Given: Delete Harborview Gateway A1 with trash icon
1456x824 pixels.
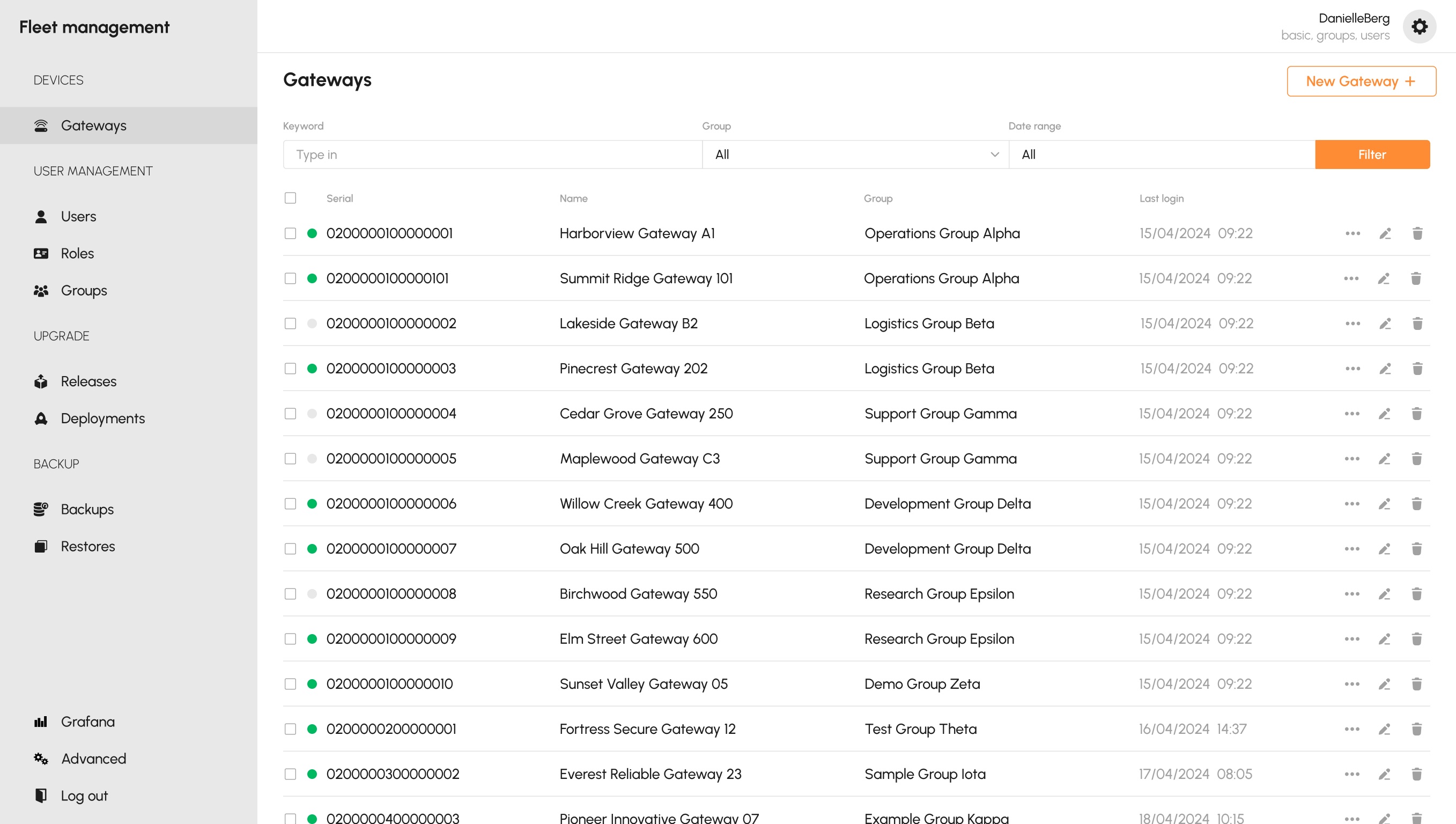Looking at the screenshot, I should pyautogui.click(x=1417, y=234).
